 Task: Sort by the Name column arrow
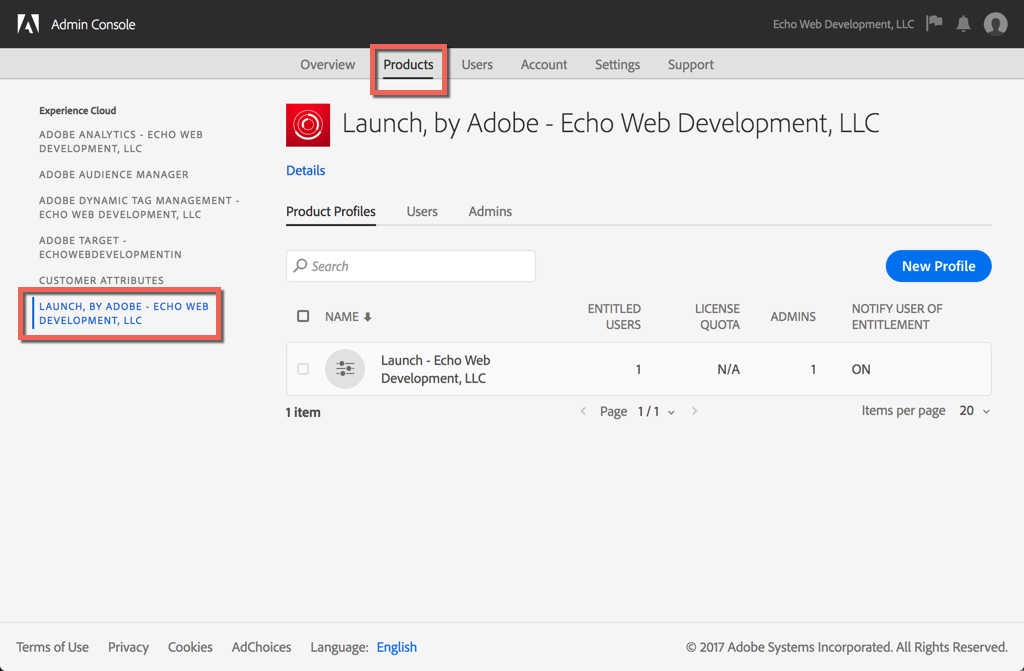(368, 317)
